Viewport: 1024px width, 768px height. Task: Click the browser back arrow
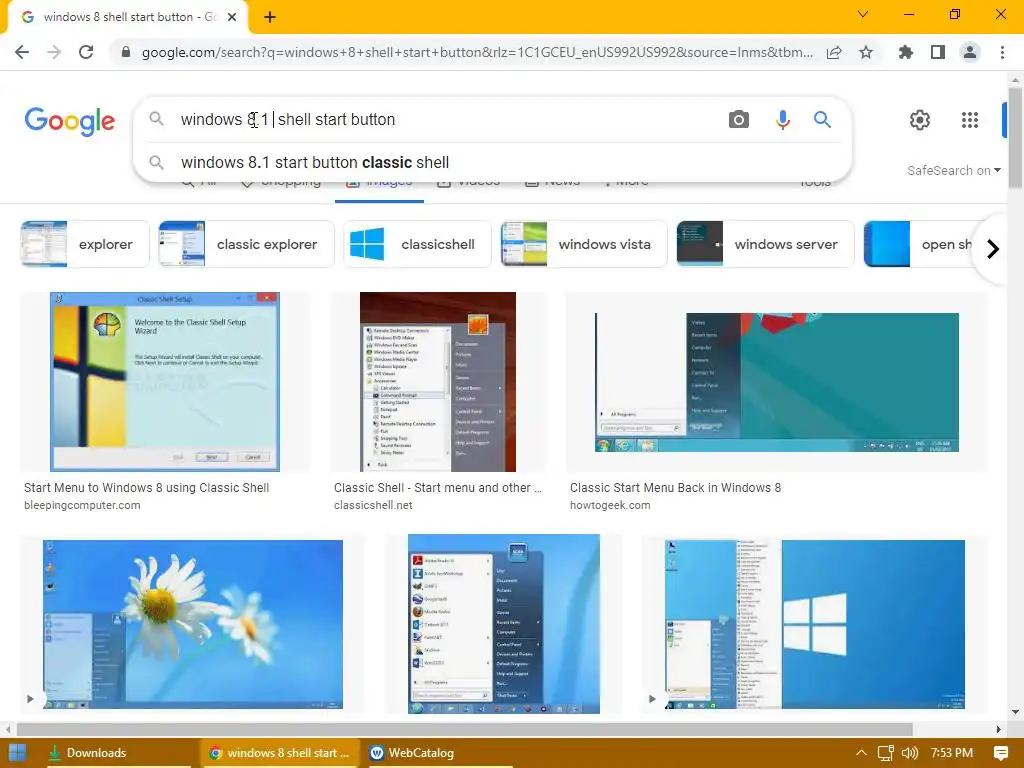(x=22, y=52)
